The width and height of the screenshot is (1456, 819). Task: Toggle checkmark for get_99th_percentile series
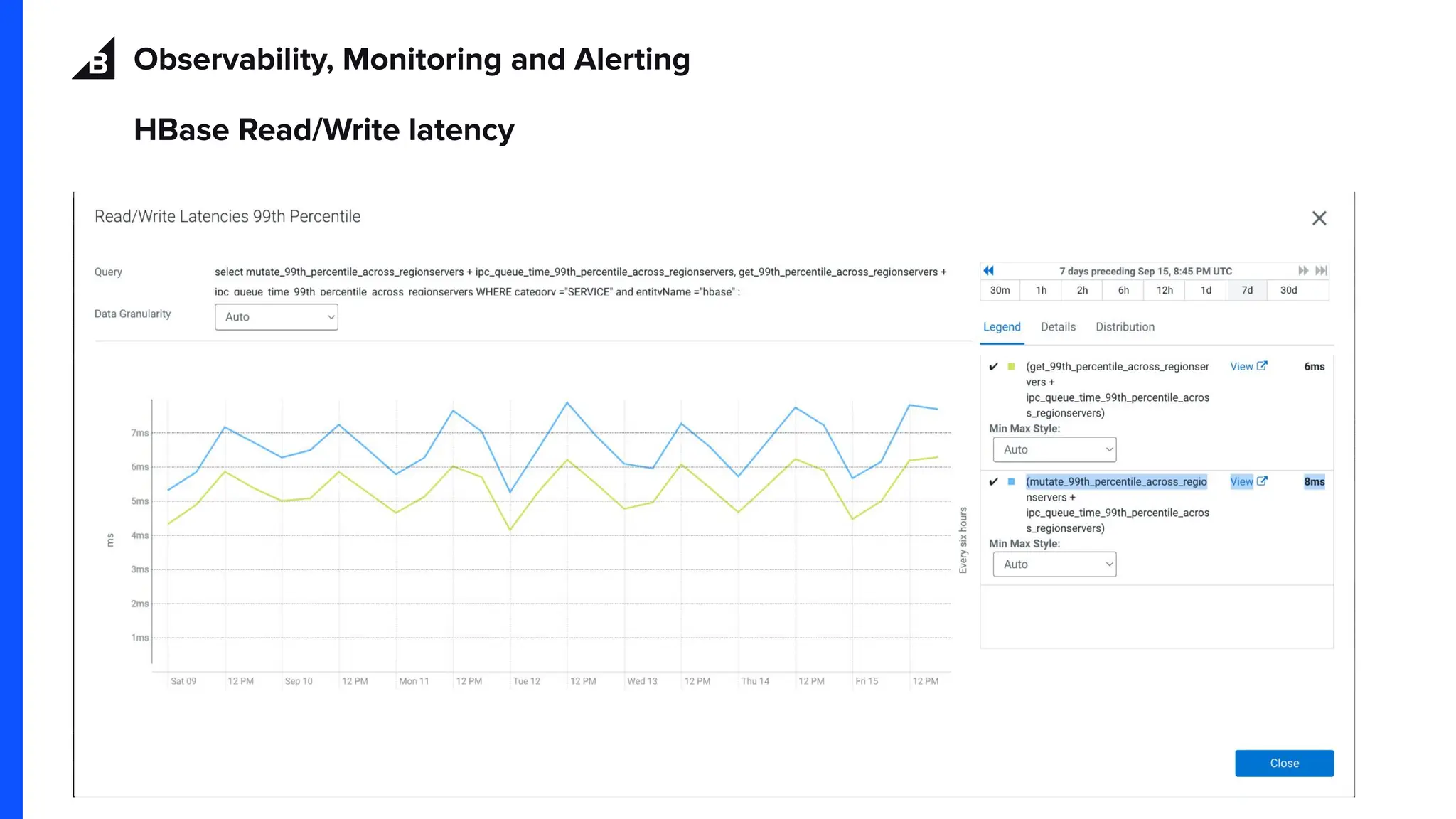(994, 367)
